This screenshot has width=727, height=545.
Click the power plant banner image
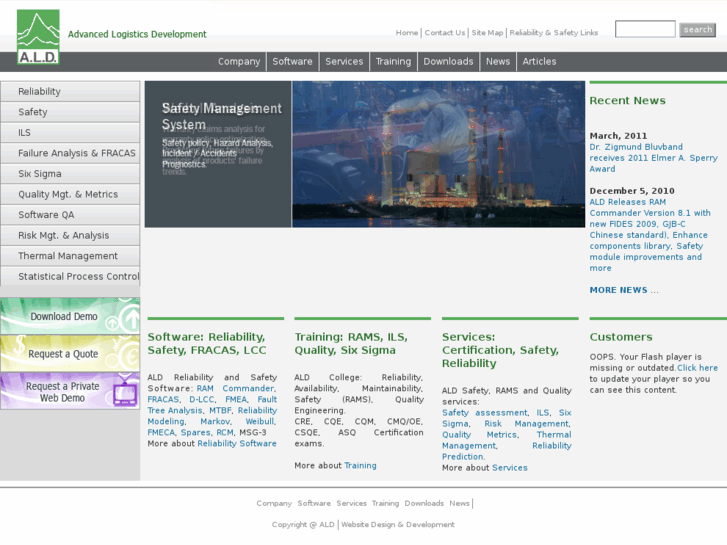point(439,154)
